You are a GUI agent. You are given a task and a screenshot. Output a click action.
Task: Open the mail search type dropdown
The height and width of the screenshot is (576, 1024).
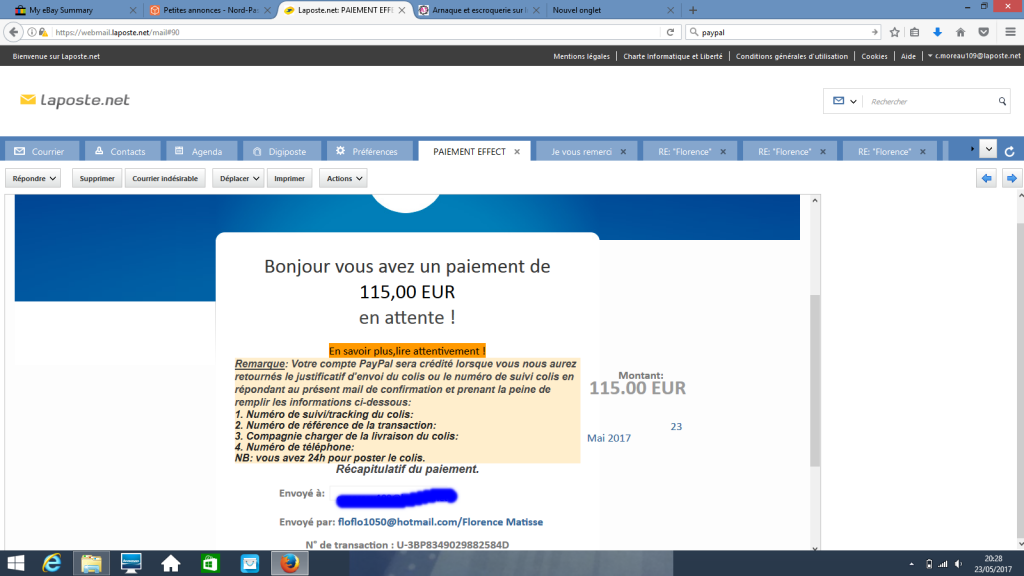click(x=843, y=101)
